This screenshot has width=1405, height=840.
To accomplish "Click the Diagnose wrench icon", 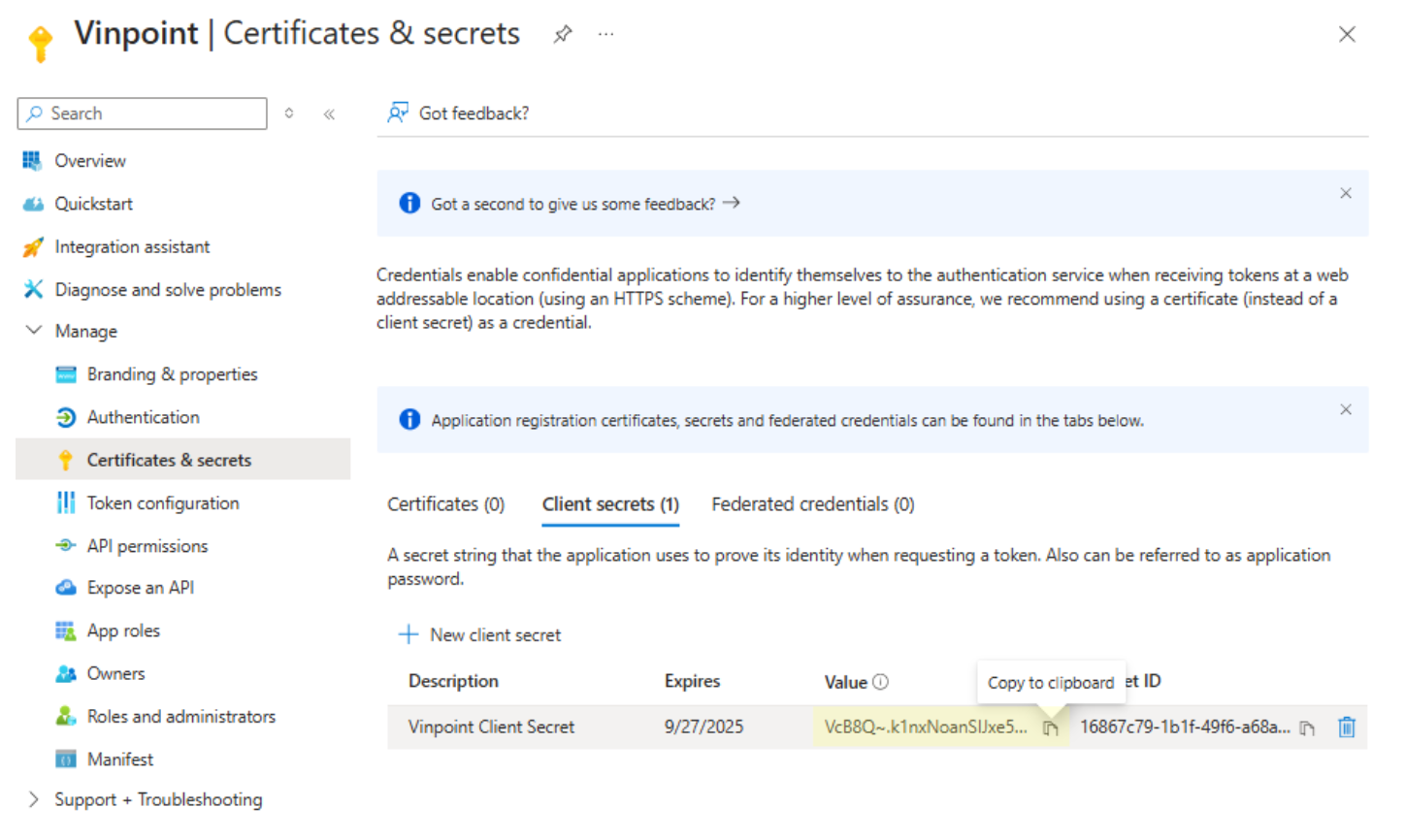I will (33, 289).
